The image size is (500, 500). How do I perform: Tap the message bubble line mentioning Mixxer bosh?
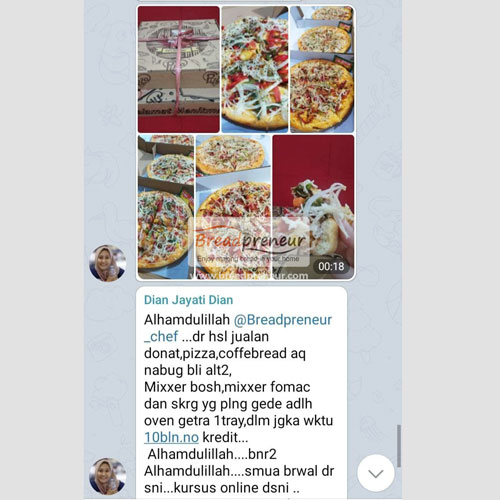[227, 387]
